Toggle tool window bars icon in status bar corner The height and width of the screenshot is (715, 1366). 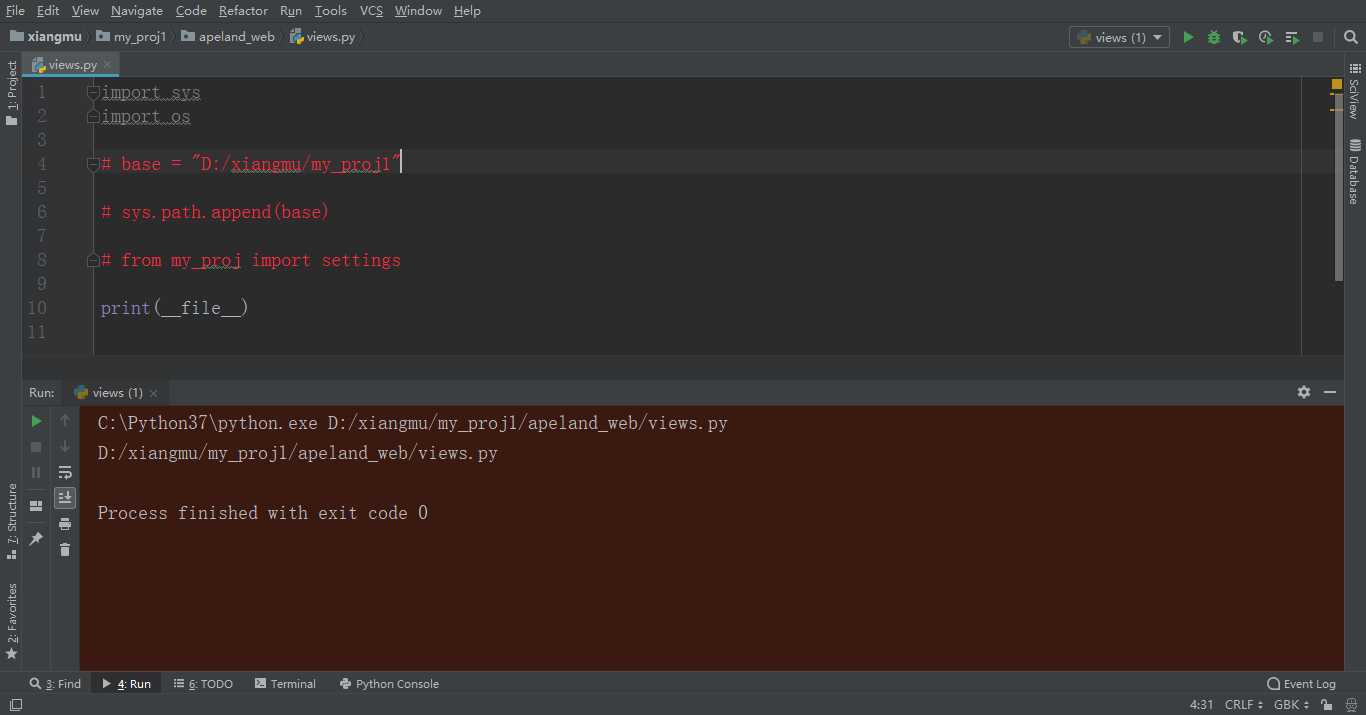coord(15,705)
